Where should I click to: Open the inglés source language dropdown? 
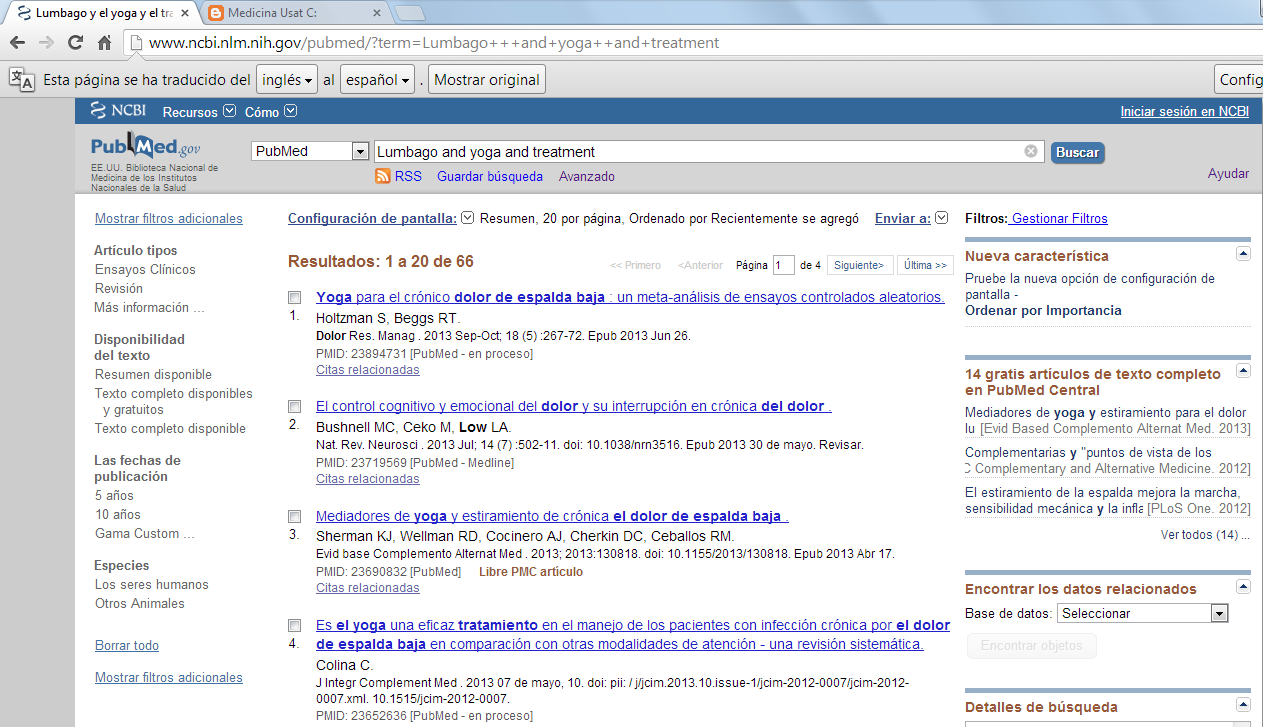click(x=287, y=80)
